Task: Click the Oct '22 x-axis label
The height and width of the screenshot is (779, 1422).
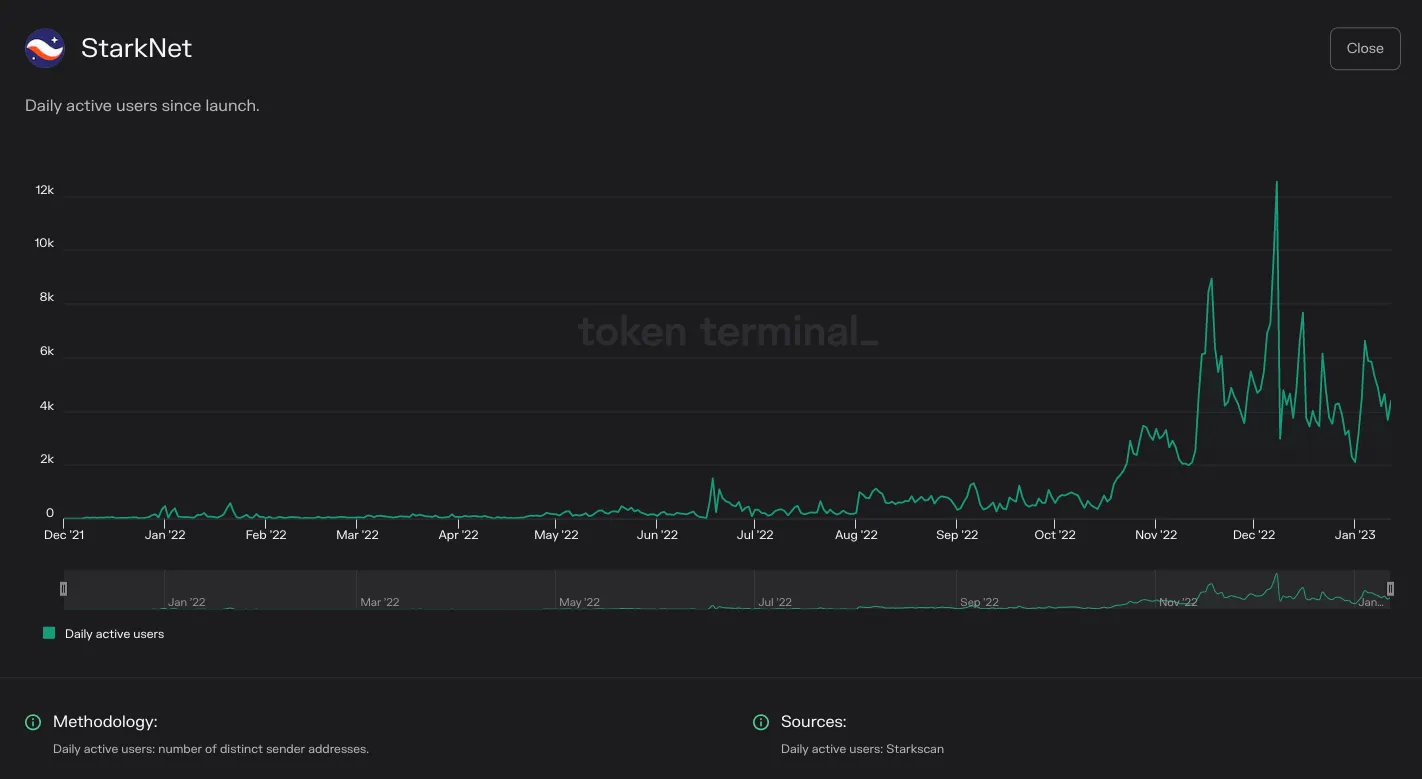Action: tap(1055, 535)
